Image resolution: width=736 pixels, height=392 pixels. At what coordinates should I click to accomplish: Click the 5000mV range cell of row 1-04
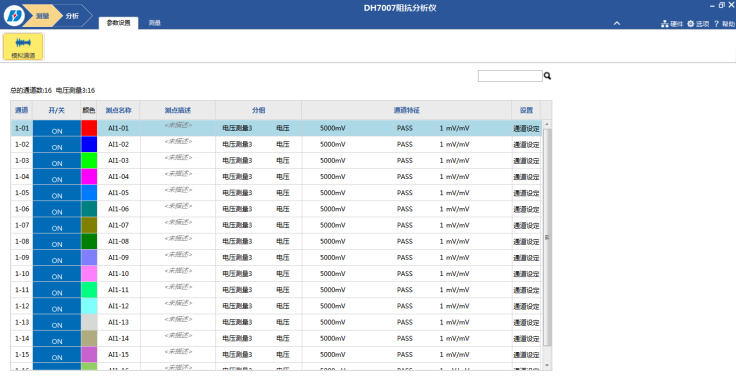[x=333, y=177]
